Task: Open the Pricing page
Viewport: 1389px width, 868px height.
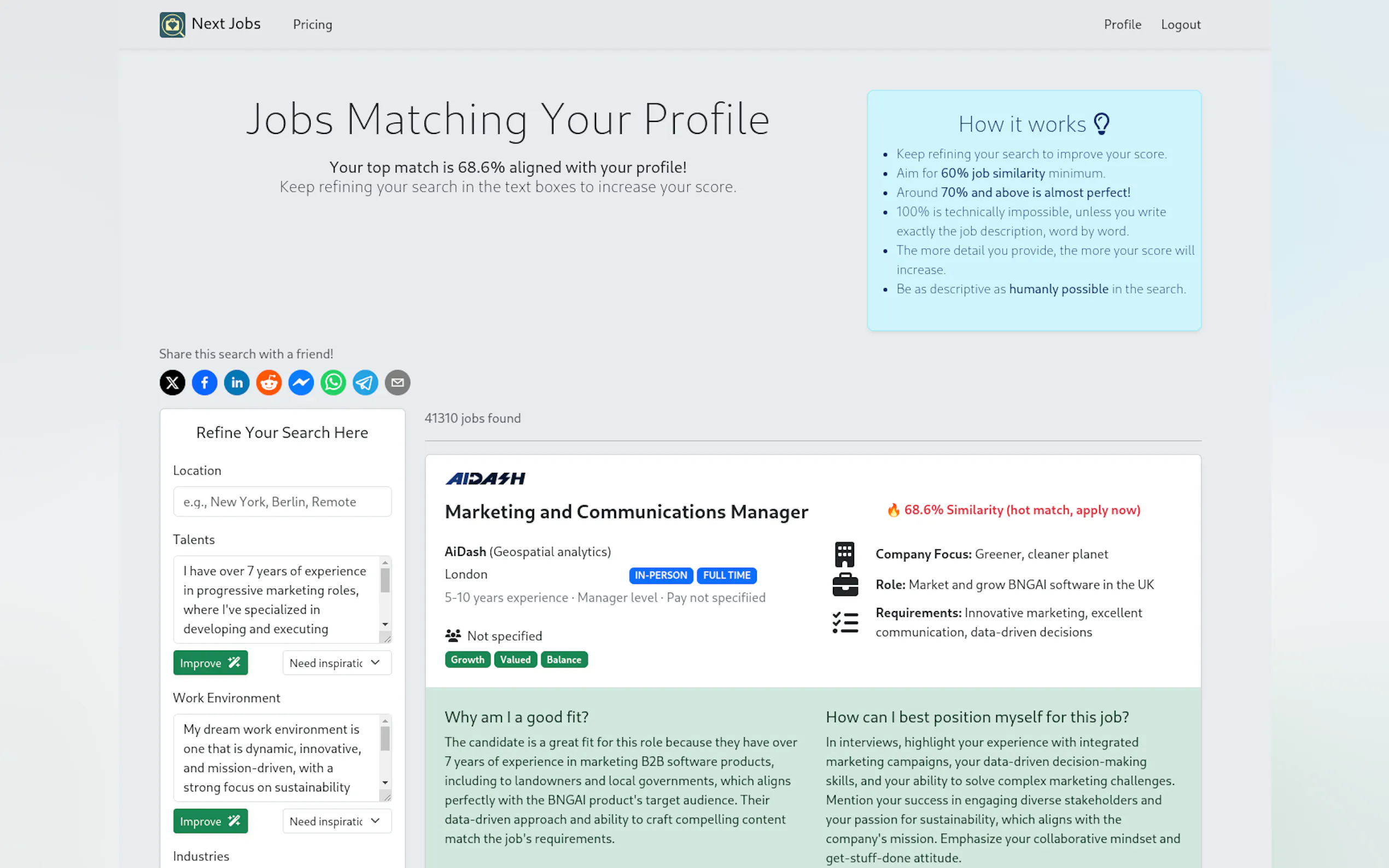Action: [x=312, y=25]
